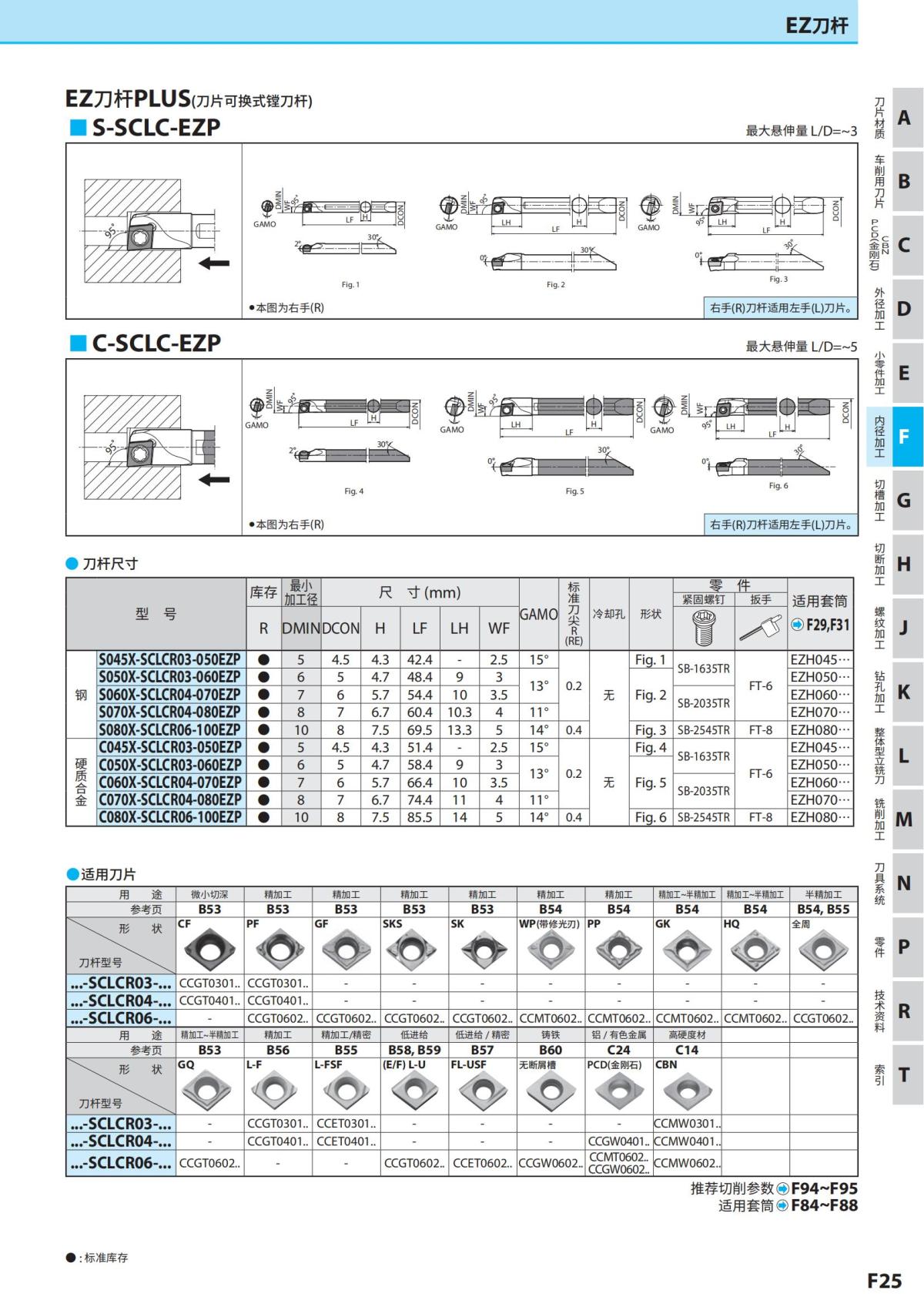This screenshot has height=1307, width=924.
Task: Click the L-FSF insert image
Action: tap(346, 1090)
